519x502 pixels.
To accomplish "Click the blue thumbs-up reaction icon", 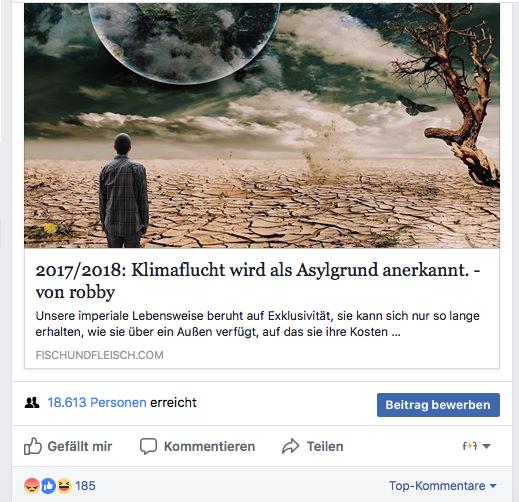I will point(48,486).
